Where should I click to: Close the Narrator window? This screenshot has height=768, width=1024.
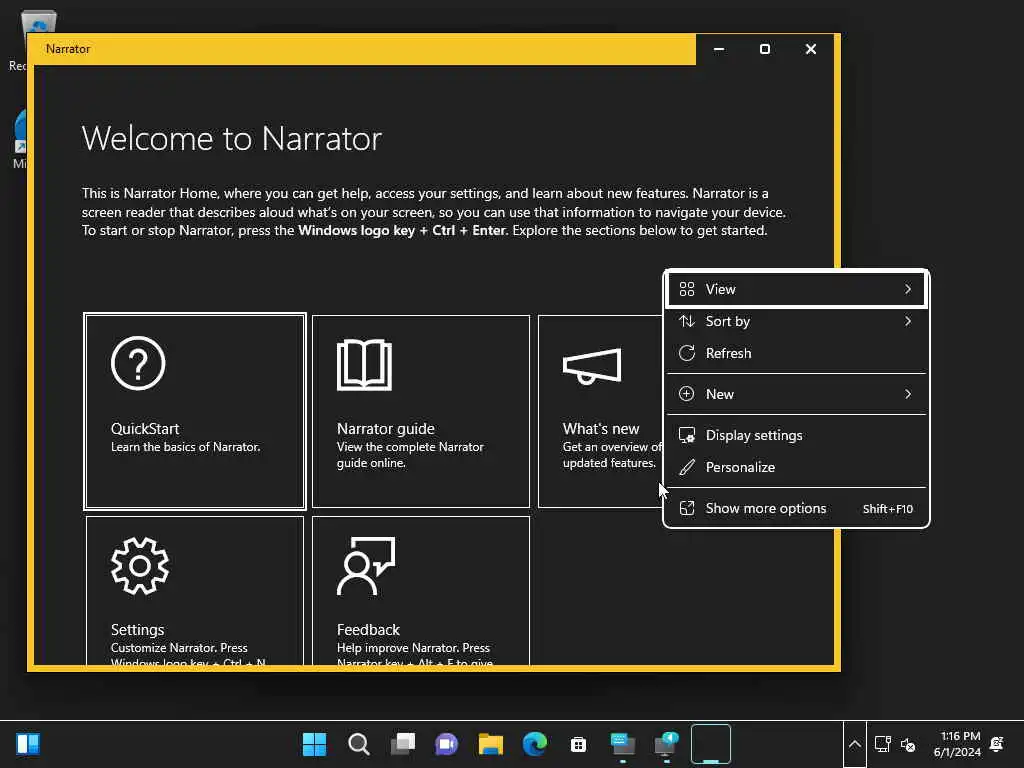tap(810, 49)
